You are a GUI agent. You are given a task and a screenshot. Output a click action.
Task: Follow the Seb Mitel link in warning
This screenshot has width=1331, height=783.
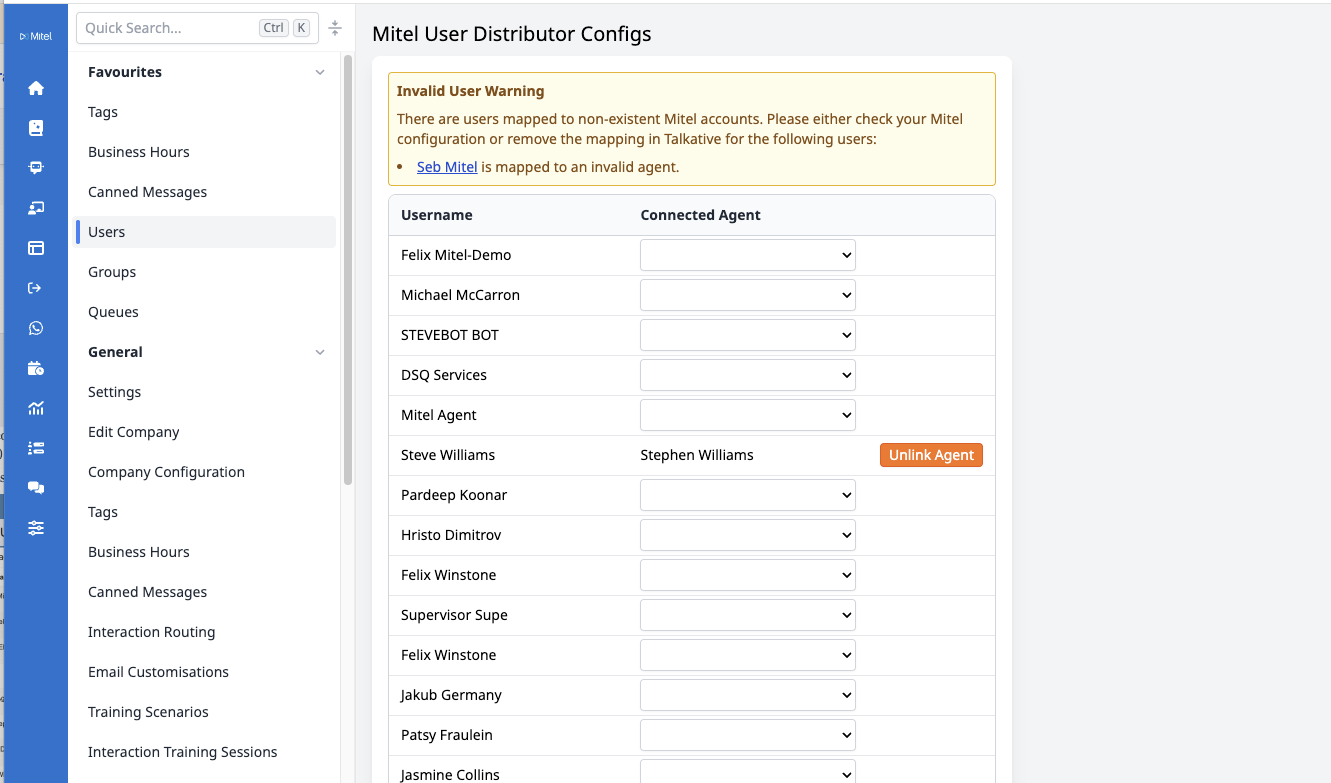pyautogui.click(x=447, y=167)
